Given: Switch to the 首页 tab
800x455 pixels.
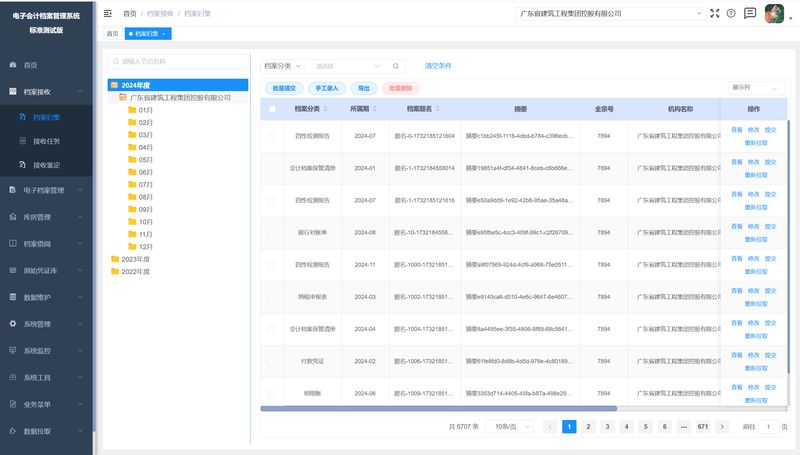Looking at the screenshot, I should click(x=112, y=34).
